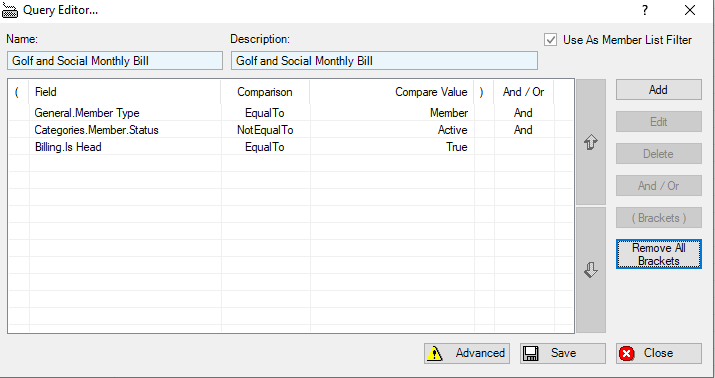This screenshot has width=715, height=378.
Task: Click the yellow warning Advanced icon
Action: [435, 353]
